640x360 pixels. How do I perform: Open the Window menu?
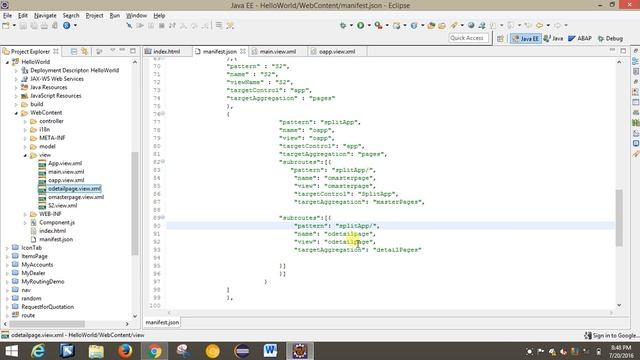(x=136, y=16)
